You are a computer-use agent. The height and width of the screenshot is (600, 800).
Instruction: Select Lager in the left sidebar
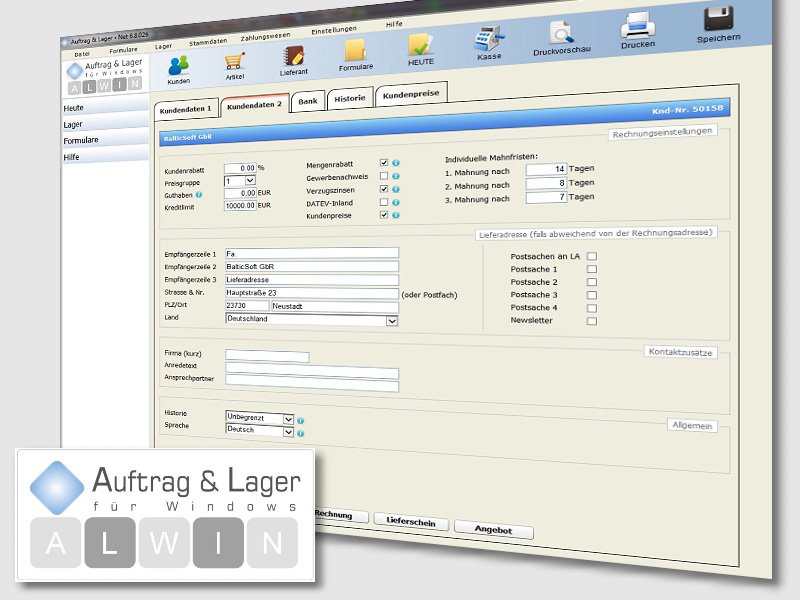(105, 123)
